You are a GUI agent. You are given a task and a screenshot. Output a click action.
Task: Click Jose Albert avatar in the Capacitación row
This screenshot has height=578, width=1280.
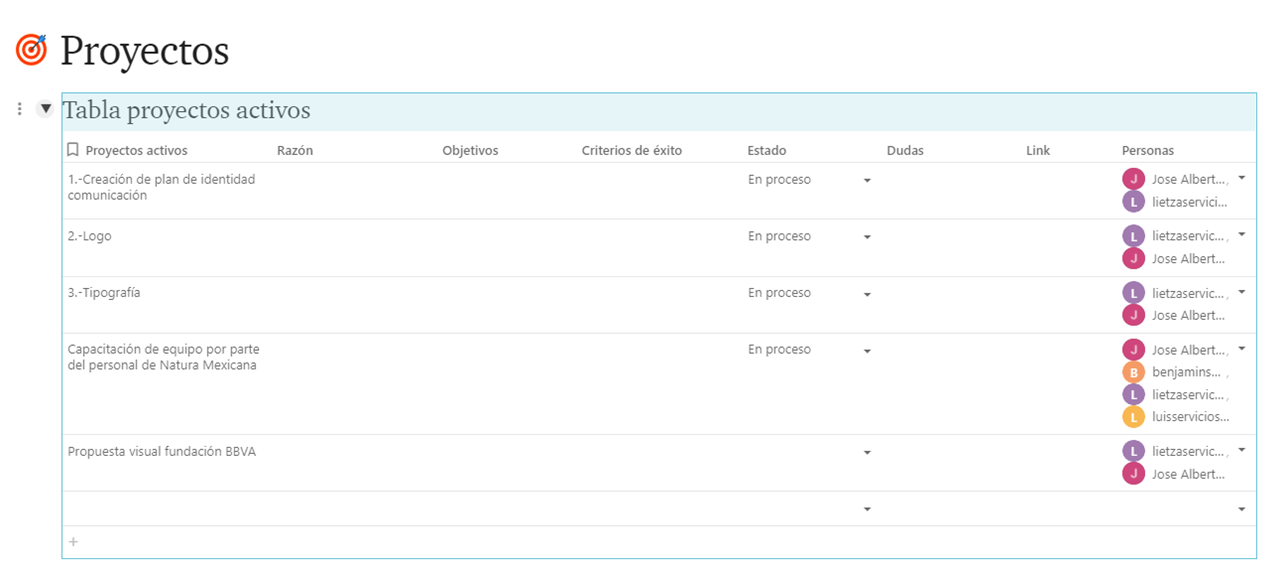(x=1133, y=350)
